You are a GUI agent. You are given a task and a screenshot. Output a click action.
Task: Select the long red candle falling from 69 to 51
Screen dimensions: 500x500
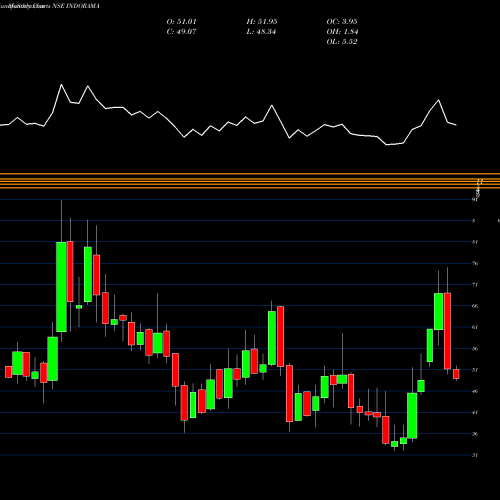447,331
